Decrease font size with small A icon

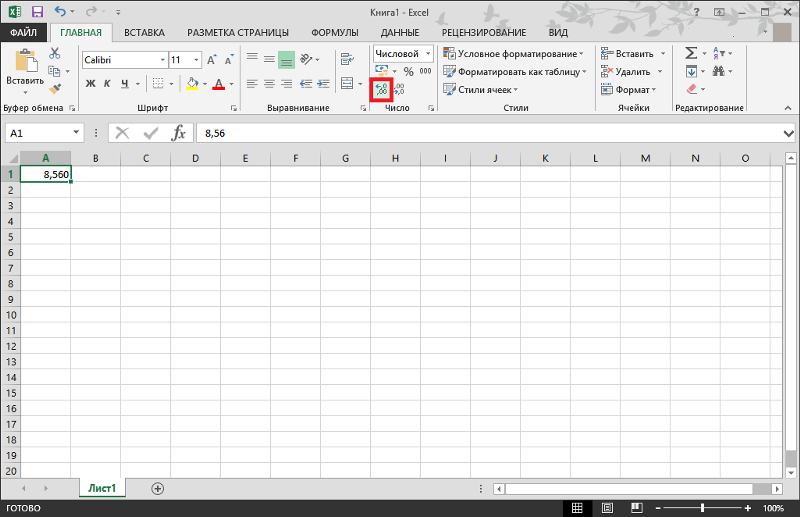tap(229, 60)
